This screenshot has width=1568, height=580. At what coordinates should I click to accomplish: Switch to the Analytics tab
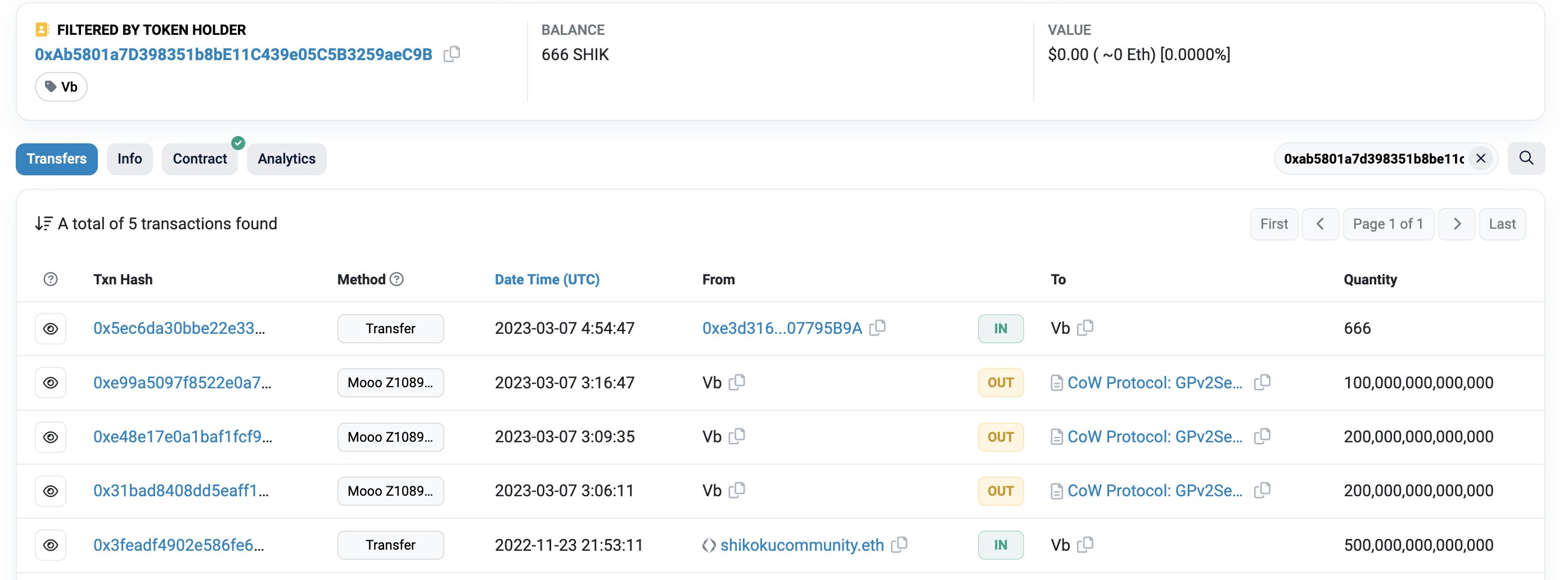click(x=286, y=158)
